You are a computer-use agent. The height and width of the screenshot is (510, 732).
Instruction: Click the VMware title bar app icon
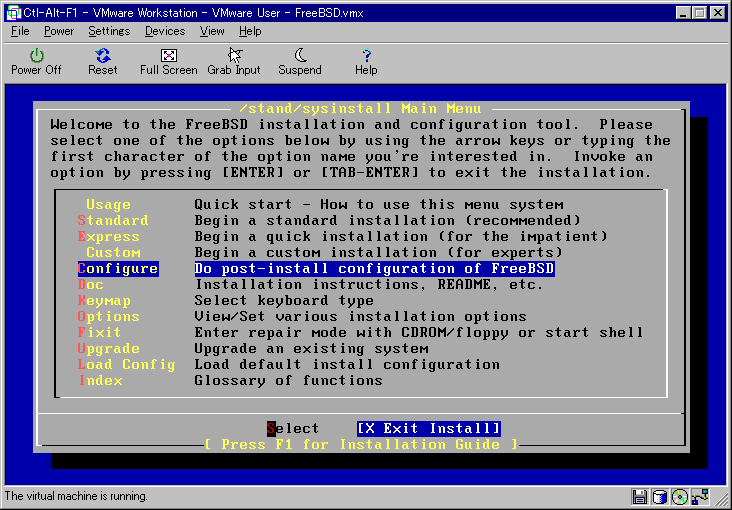coord(14,13)
